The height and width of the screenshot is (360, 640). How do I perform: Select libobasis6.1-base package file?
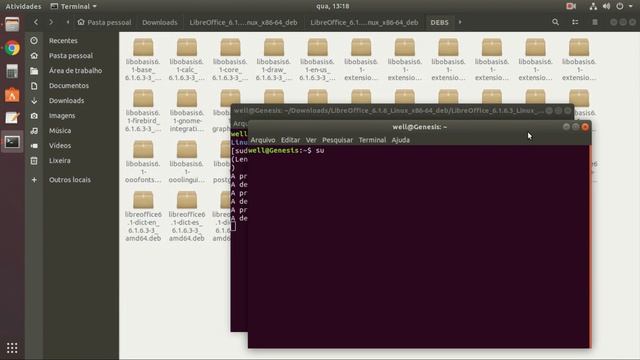143,59
